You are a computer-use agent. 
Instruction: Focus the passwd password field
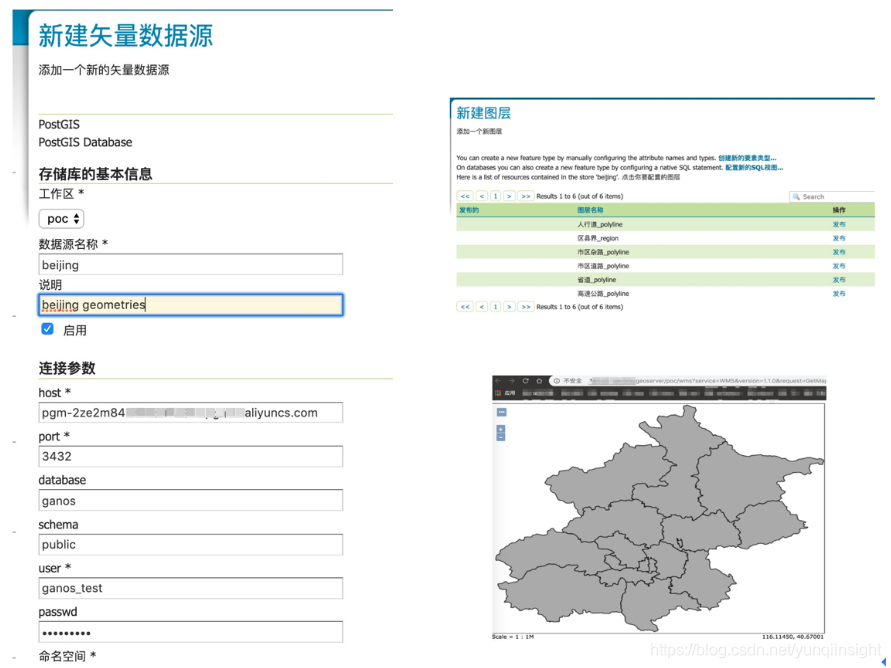[191, 632]
